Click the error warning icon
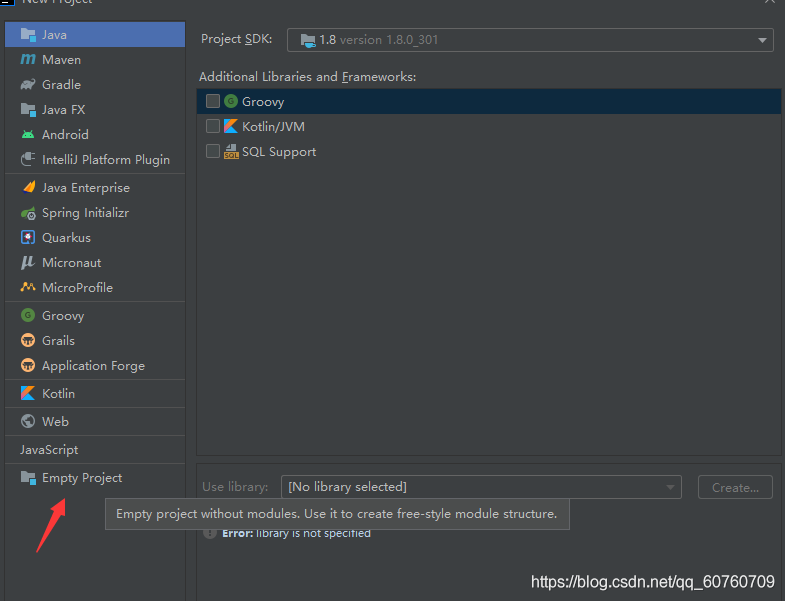This screenshot has width=785, height=601. coord(210,533)
